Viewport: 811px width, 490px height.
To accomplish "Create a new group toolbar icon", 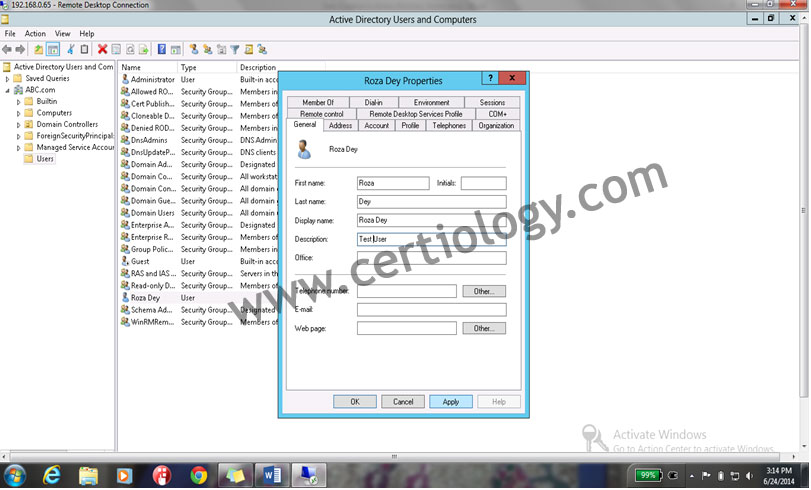I will click(208, 50).
